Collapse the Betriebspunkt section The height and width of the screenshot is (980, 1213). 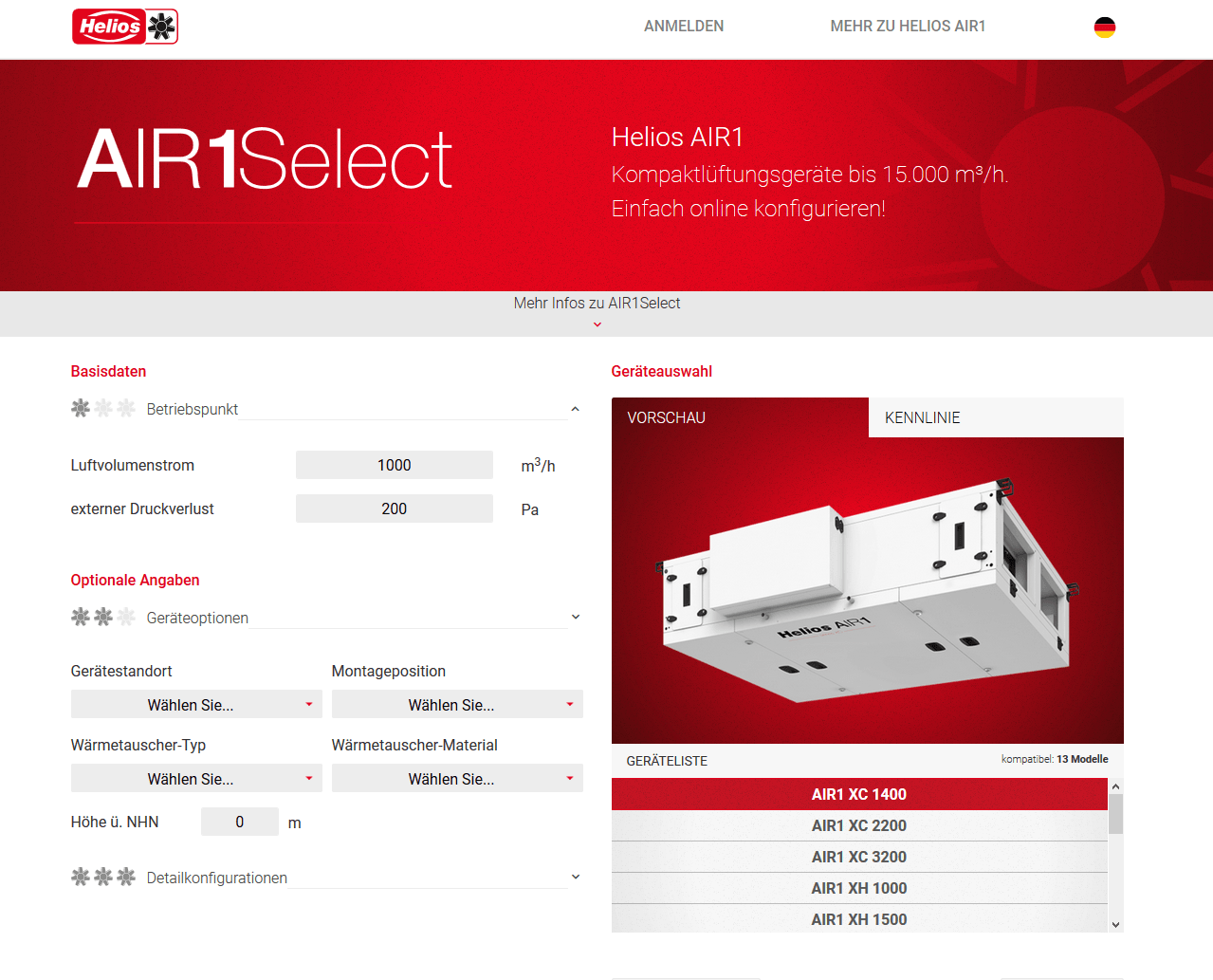point(575,408)
